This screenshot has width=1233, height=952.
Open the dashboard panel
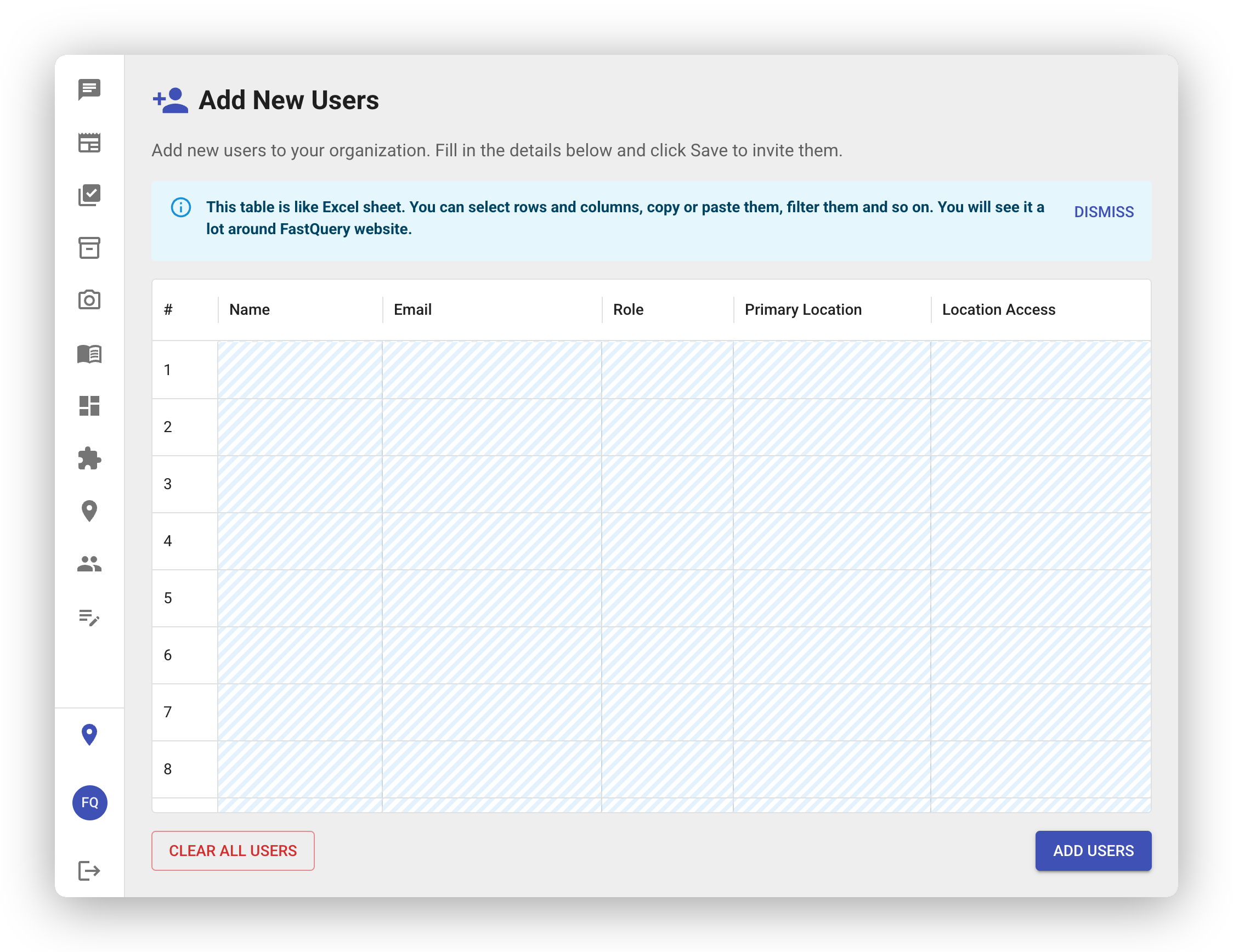coord(89,406)
